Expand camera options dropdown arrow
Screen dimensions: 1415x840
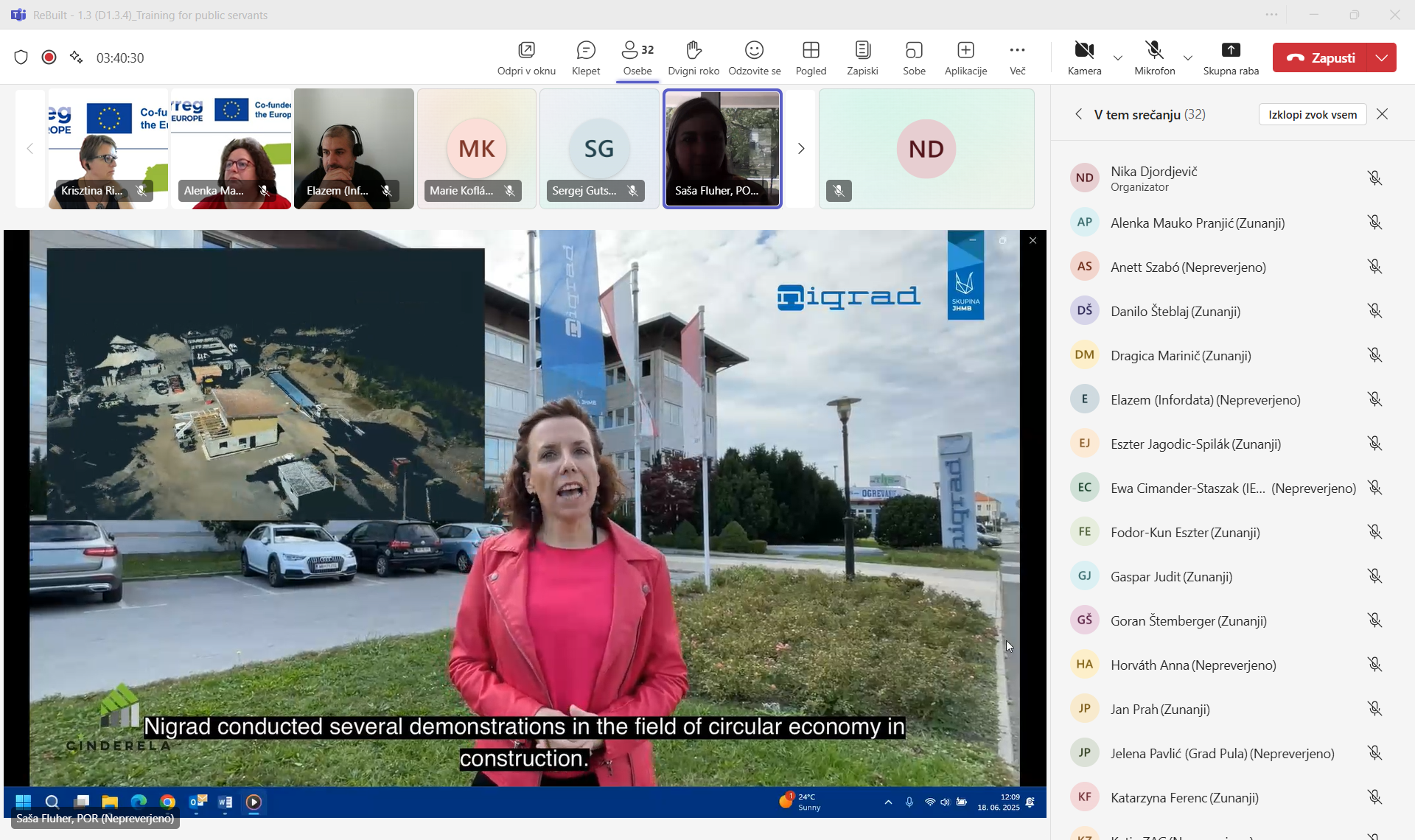tap(1118, 57)
